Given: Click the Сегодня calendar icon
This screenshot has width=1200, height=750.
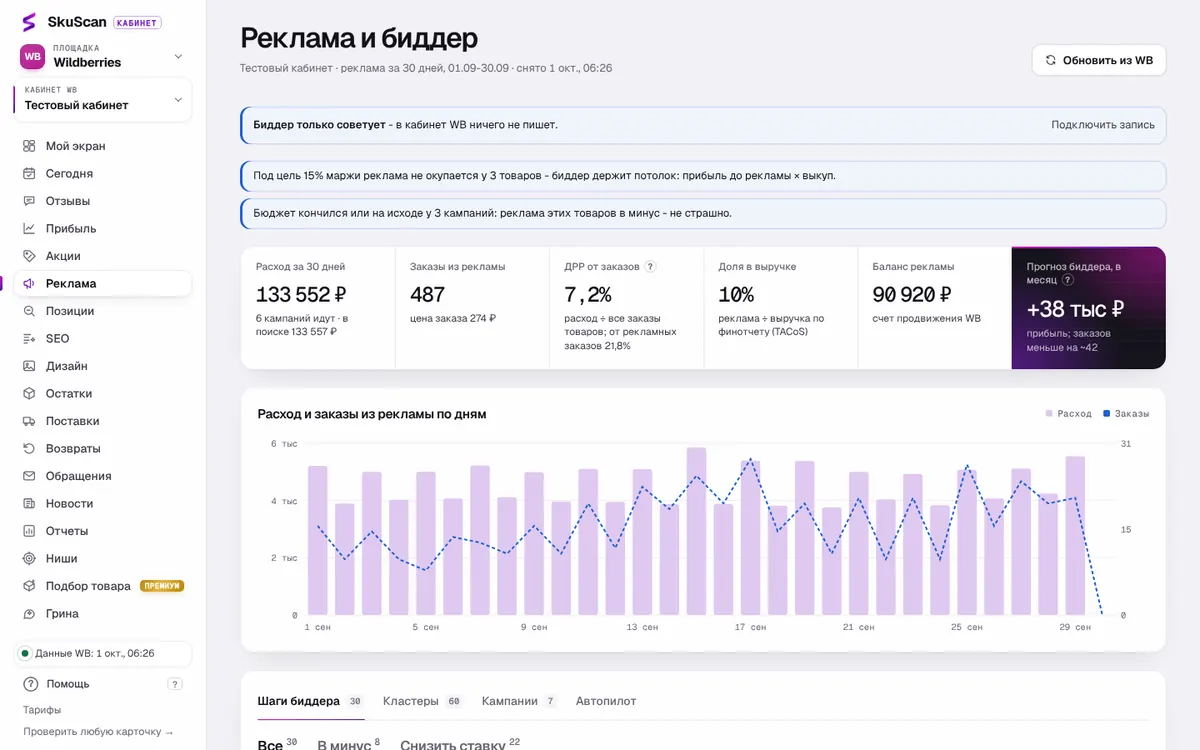Looking at the screenshot, I should click(x=29, y=173).
